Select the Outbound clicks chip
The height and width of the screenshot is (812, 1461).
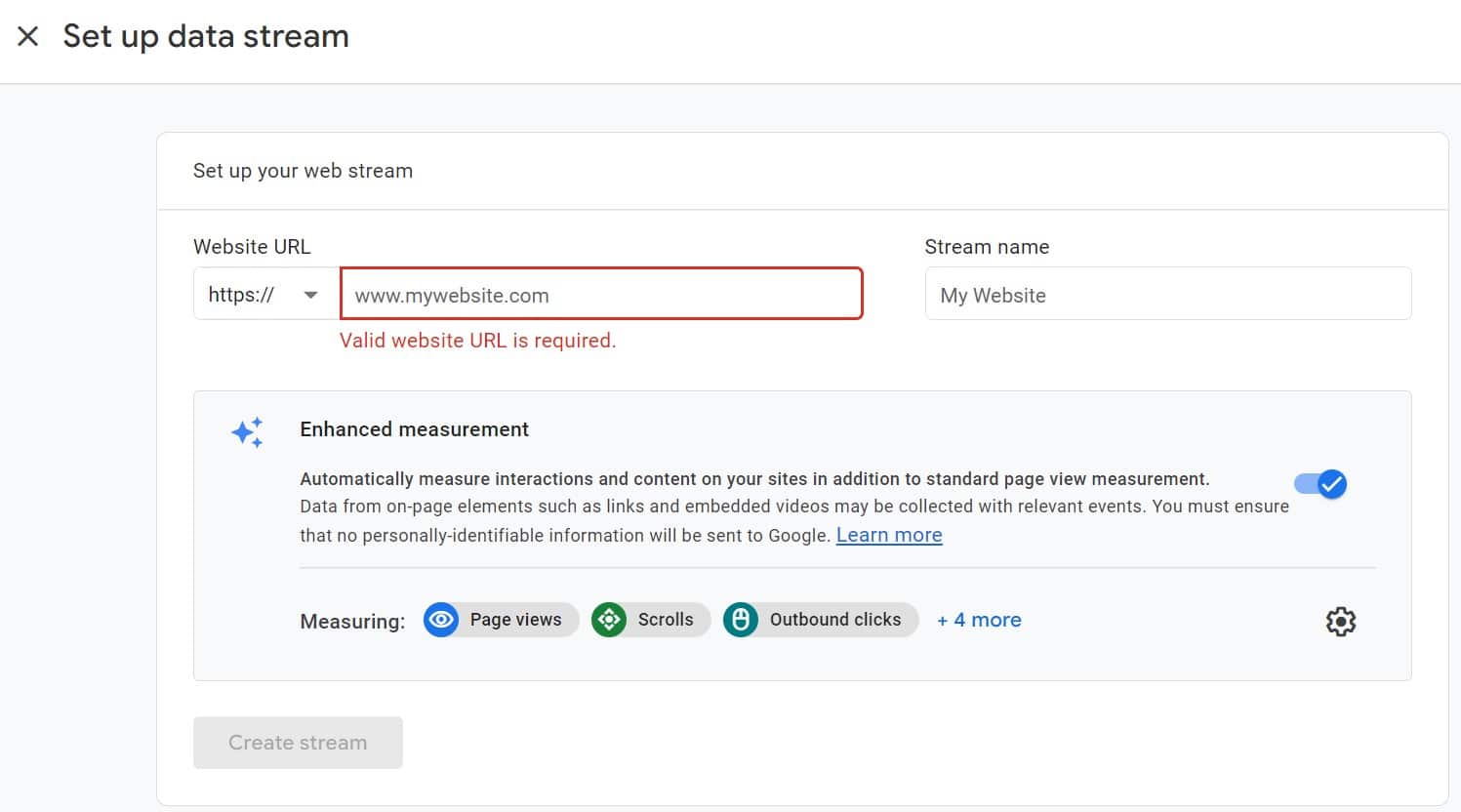coord(821,620)
